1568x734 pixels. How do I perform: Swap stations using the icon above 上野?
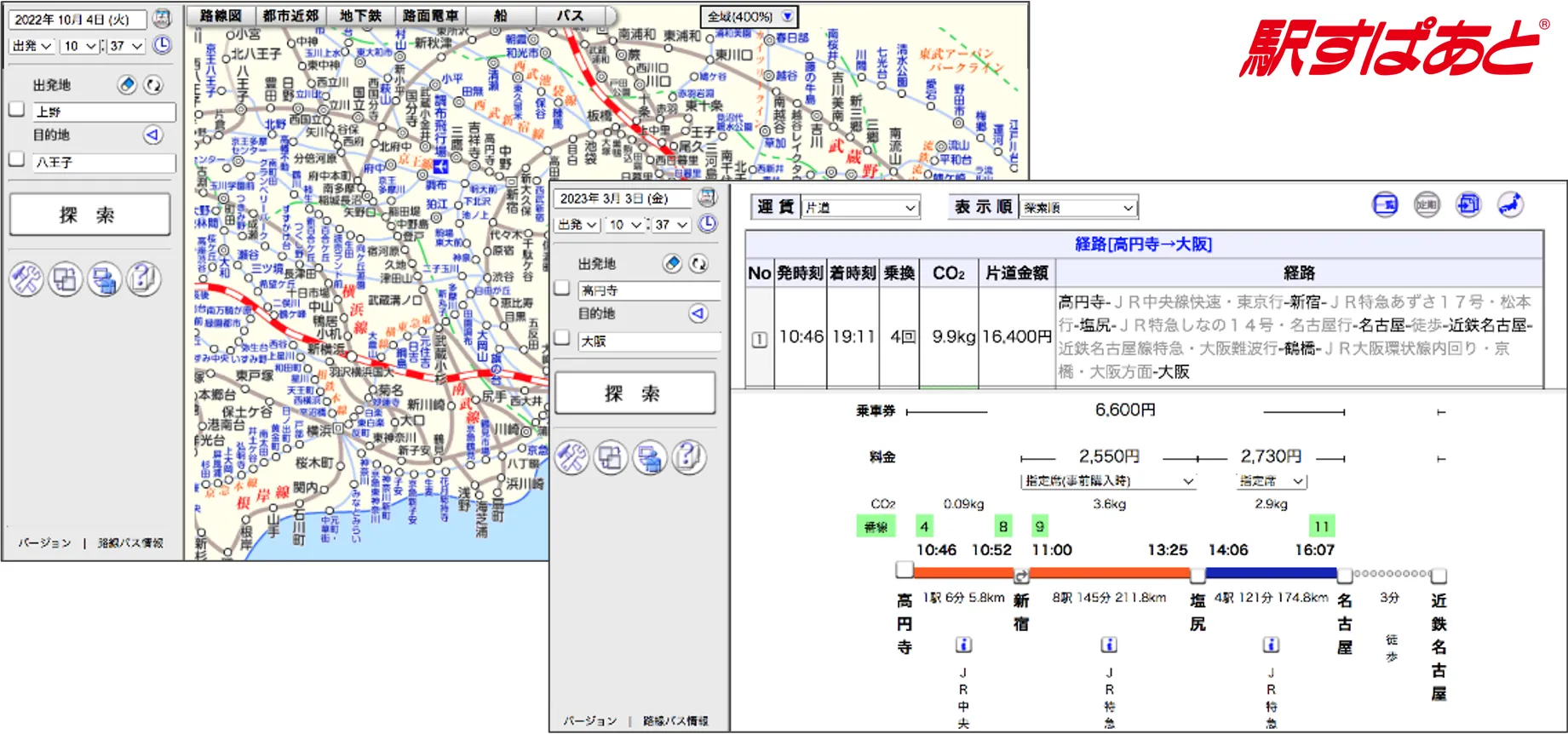pyautogui.click(x=153, y=84)
